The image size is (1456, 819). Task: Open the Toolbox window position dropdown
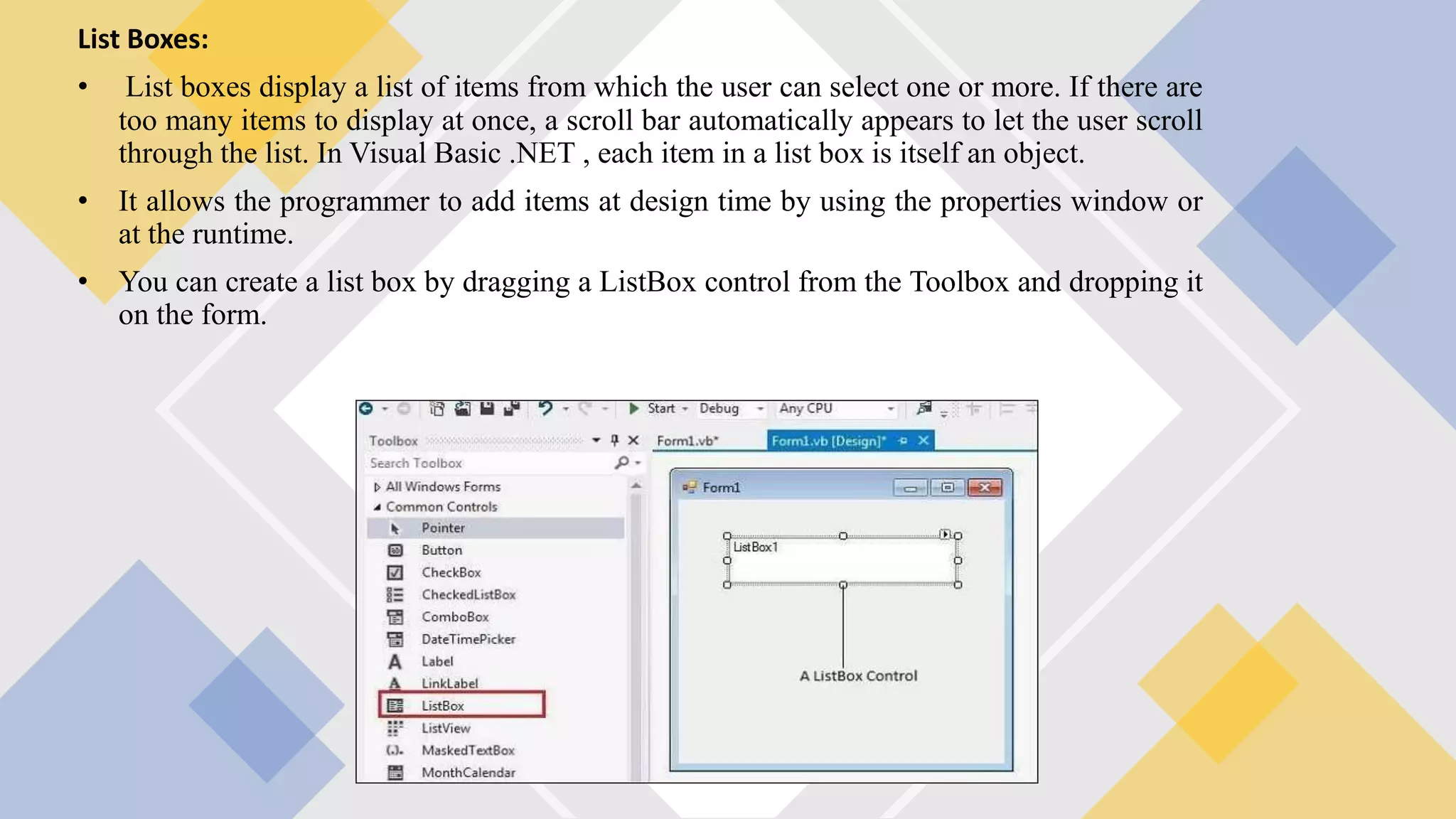point(596,441)
